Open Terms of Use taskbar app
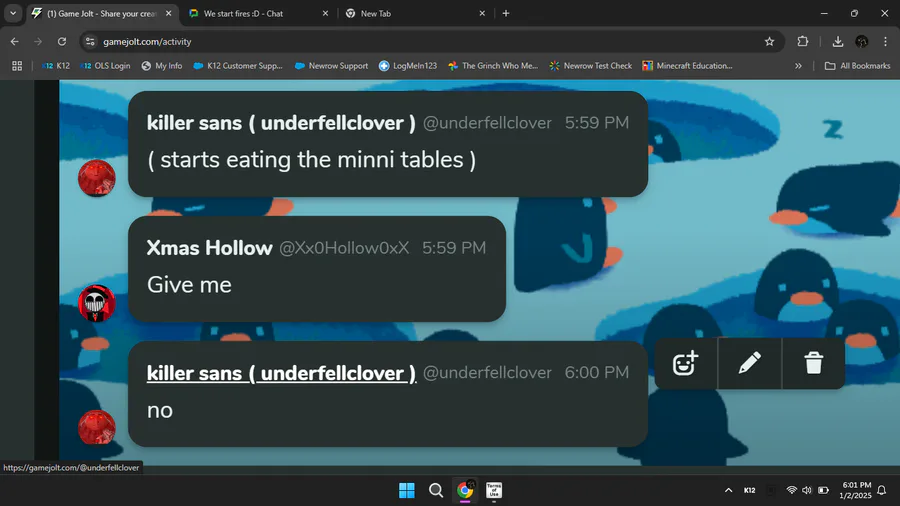Image resolution: width=900 pixels, height=506 pixels. point(494,491)
